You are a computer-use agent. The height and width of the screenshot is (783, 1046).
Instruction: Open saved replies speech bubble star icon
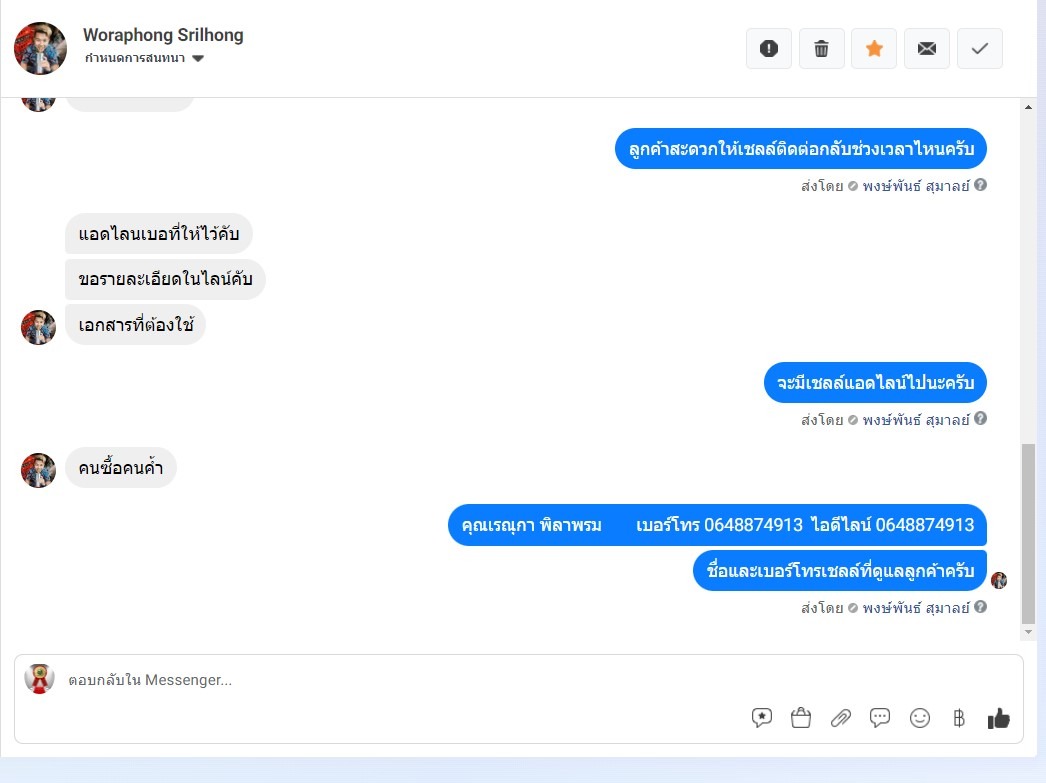tap(761, 718)
